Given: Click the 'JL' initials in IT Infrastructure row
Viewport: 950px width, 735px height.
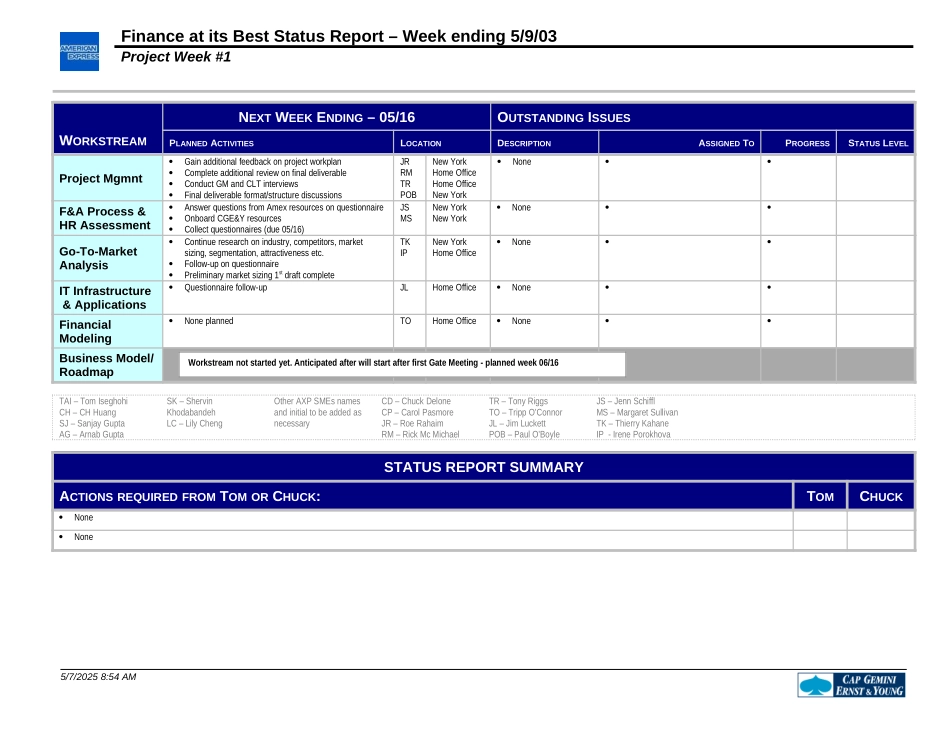Looking at the screenshot, I should [404, 287].
